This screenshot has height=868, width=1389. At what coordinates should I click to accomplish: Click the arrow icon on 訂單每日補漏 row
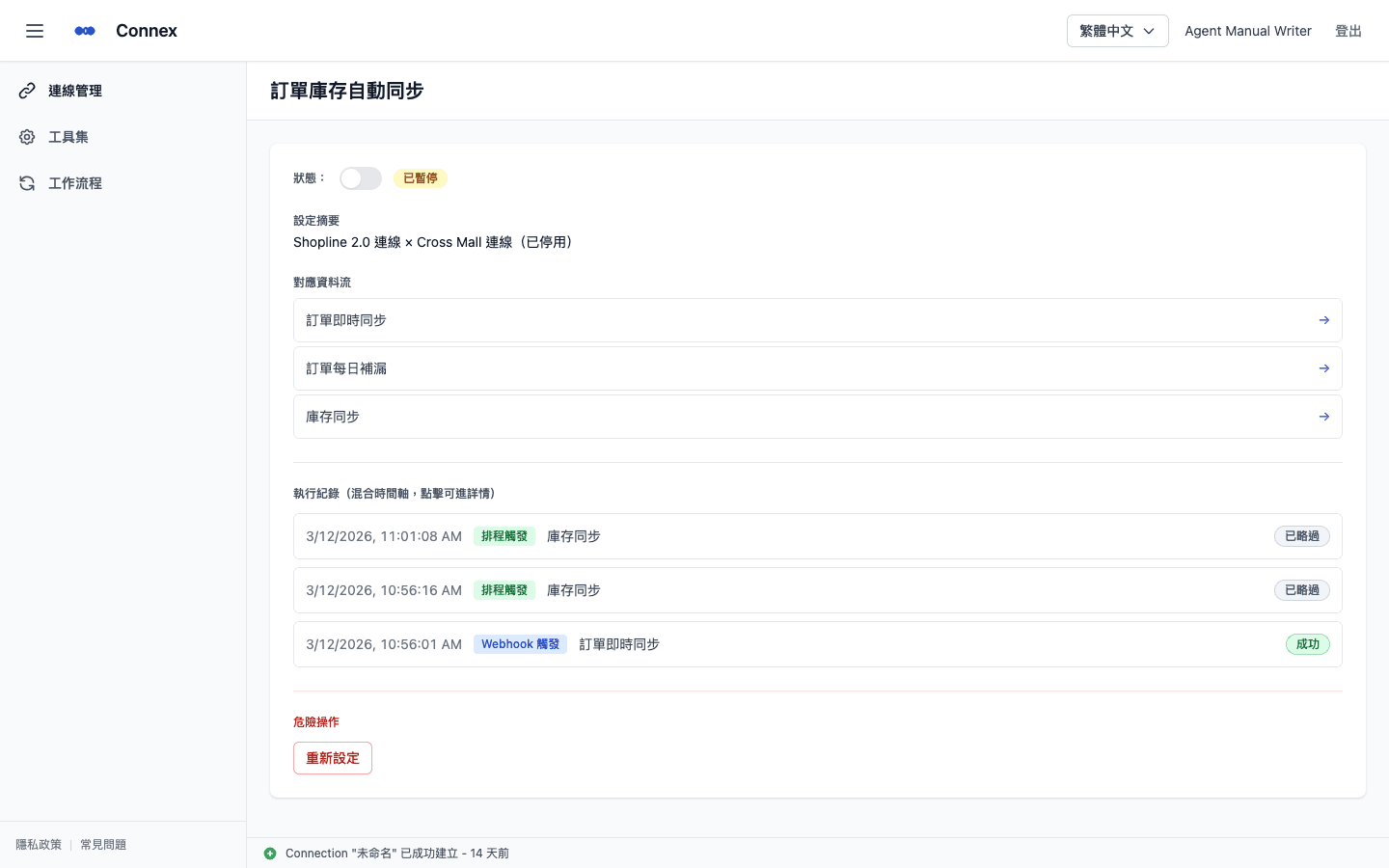coord(1324,368)
